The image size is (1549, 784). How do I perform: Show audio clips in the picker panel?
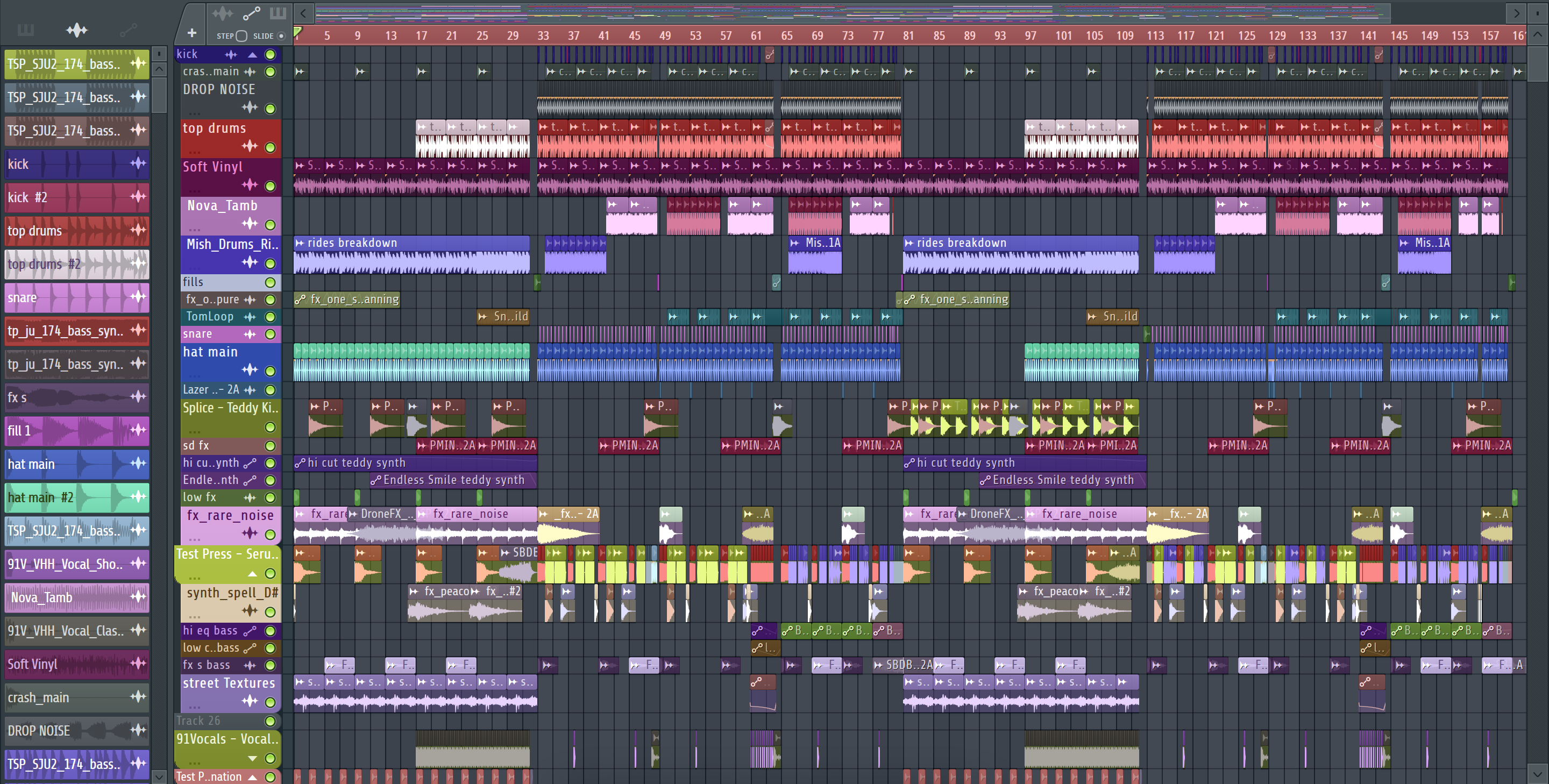click(77, 30)
